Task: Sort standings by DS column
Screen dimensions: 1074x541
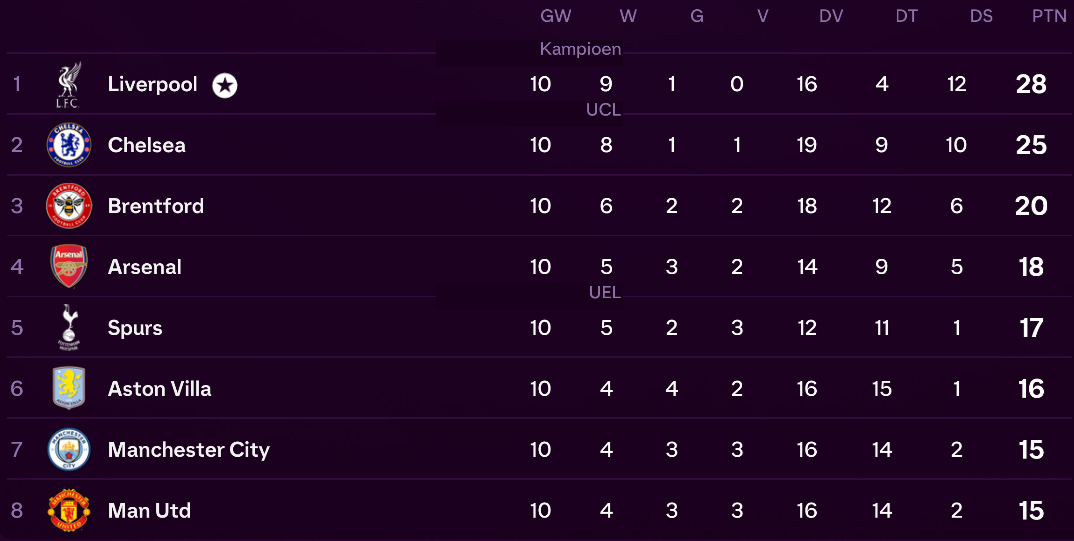Action: 981,16
